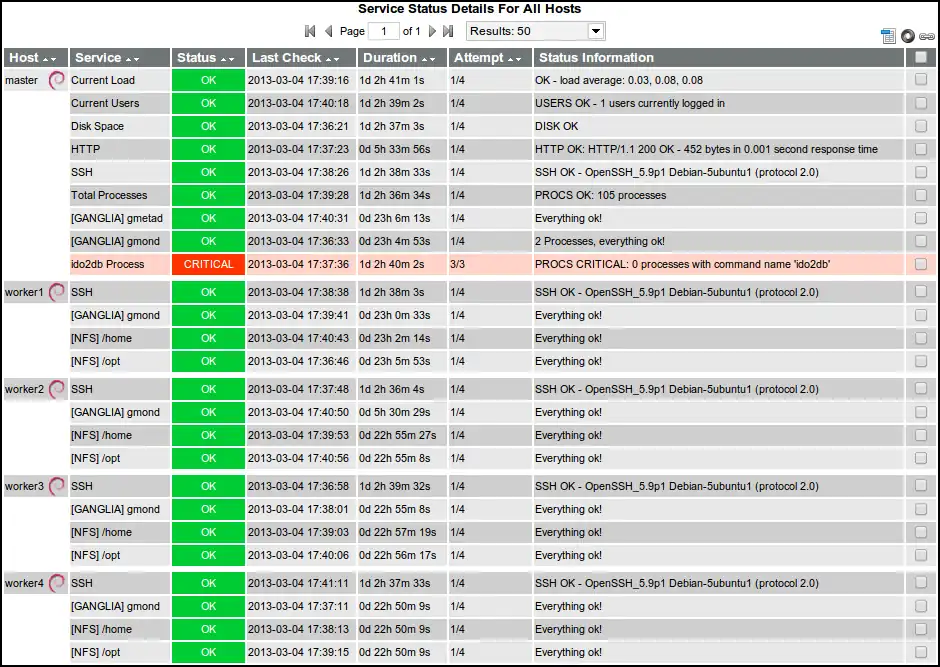The image size is (940, 667).
Task: Toggle the select-all checkbox in the table header
Action: 920,58
